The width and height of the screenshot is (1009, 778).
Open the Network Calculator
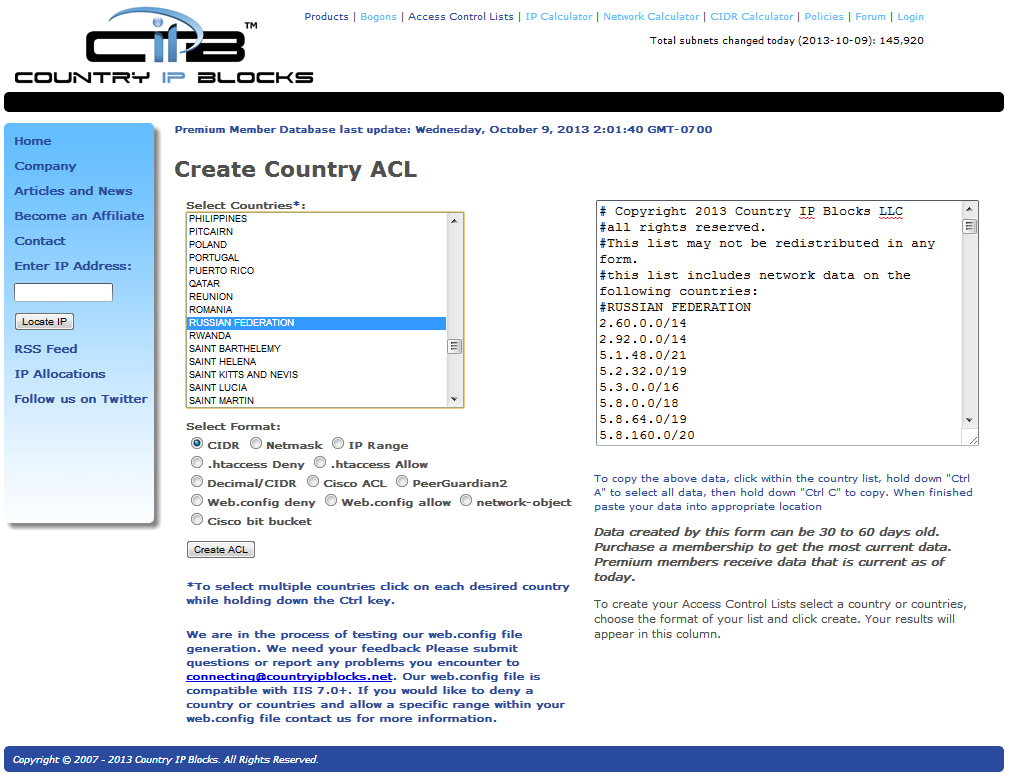click(651, 17)
